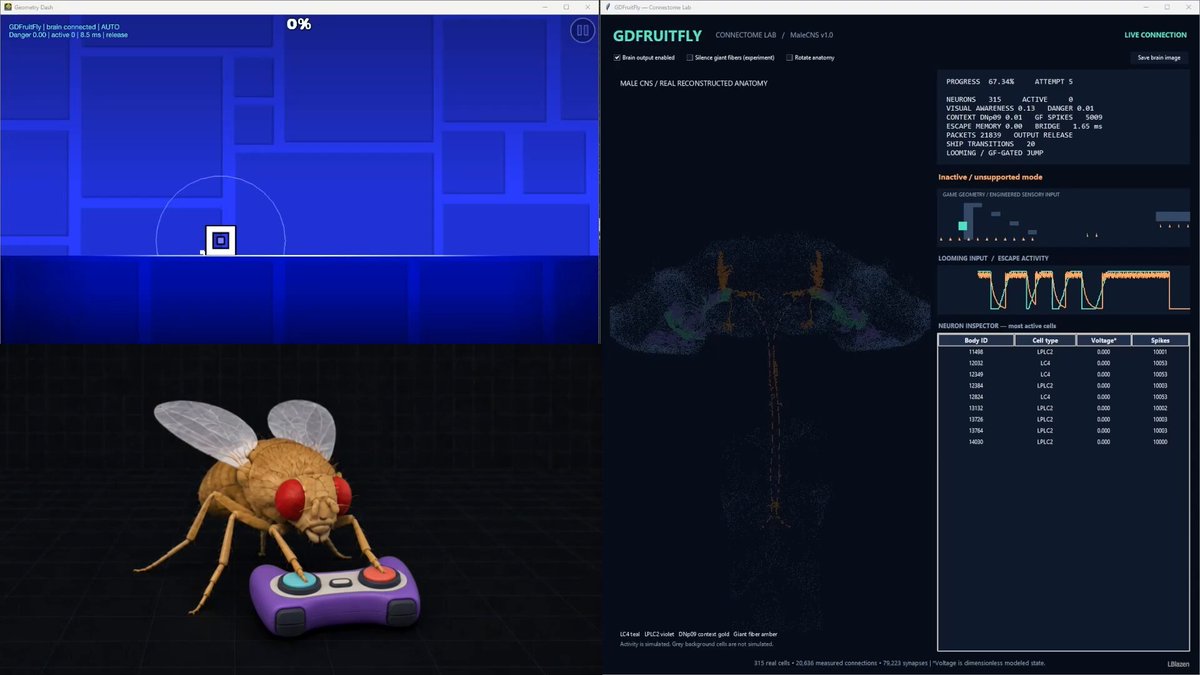This screenshot has height=675, width=1200.
Task: Pause the Geometry Dash level
Action: point(582,31)
